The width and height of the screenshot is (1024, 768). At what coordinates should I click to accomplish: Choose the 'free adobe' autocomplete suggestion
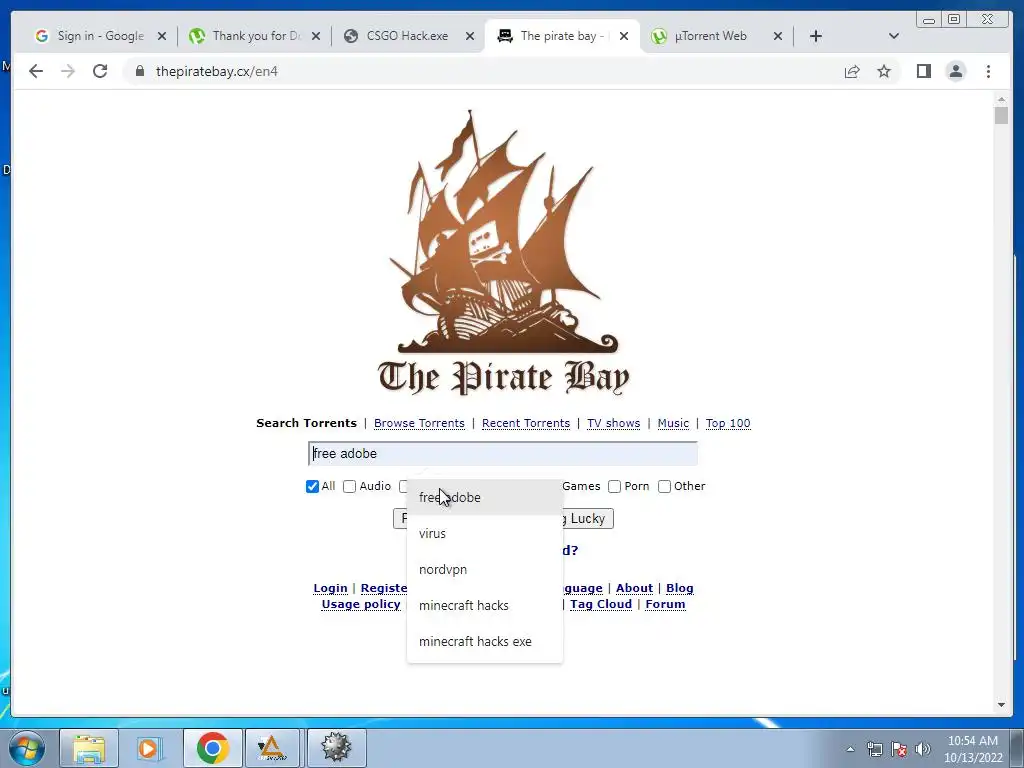tap(485, 498)
